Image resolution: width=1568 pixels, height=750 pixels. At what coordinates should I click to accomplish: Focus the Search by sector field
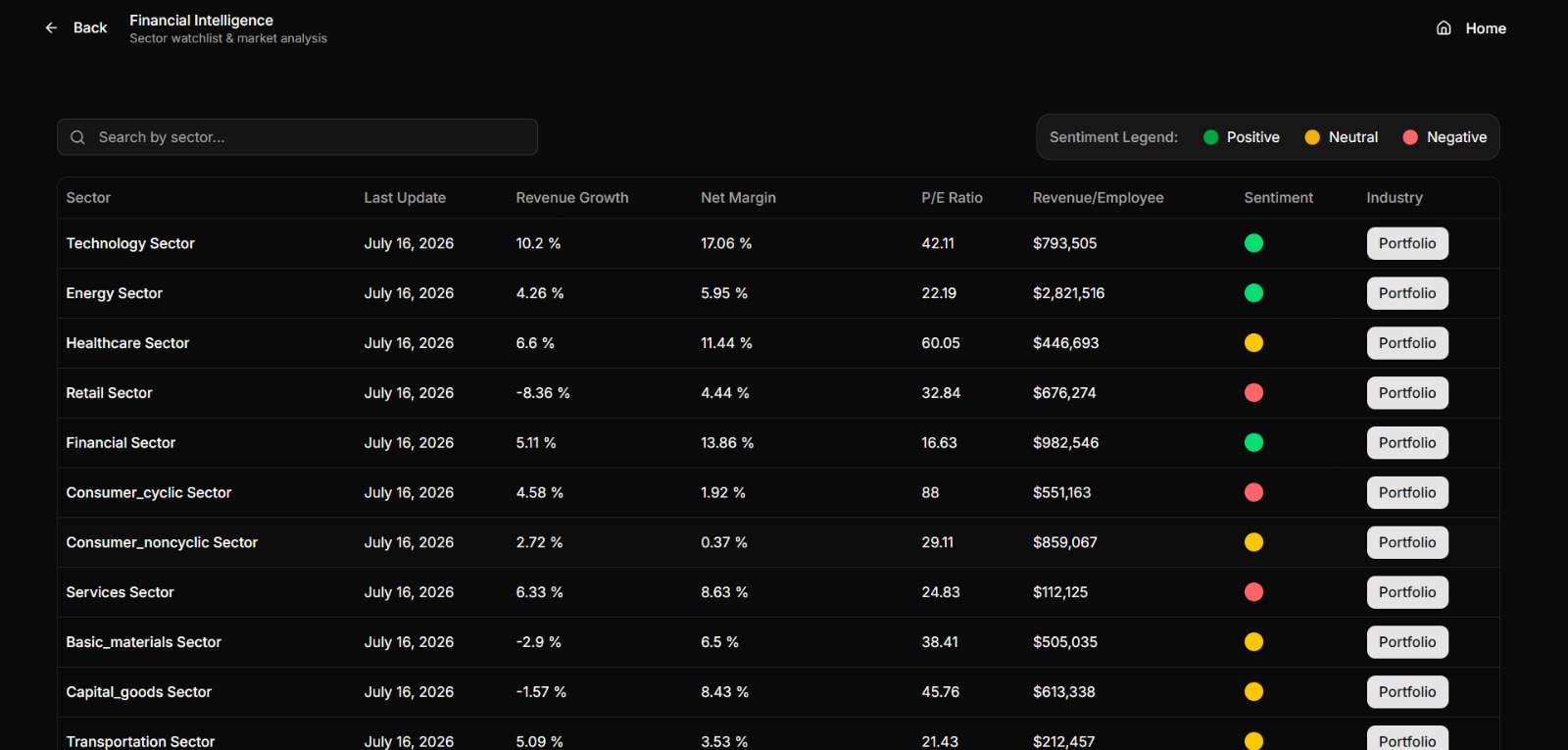(297, 137)
